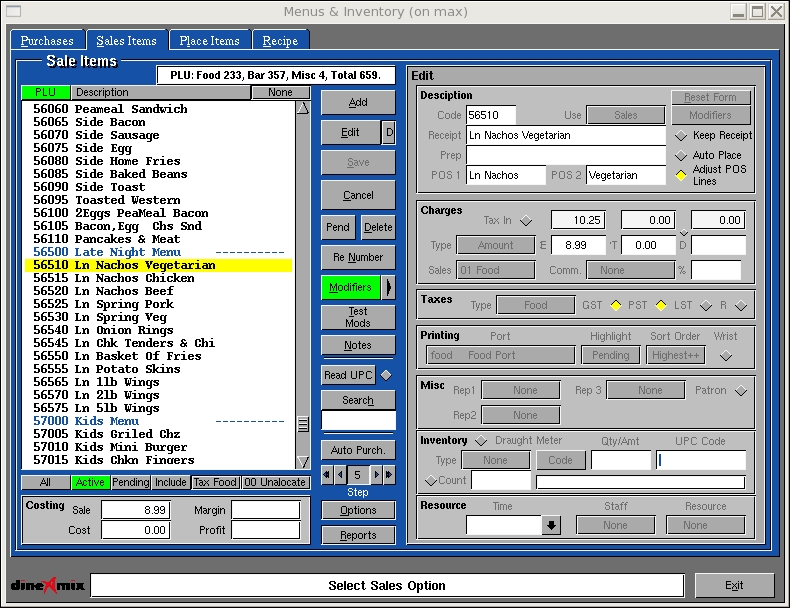Toggle the Read UPC diamond

point(386,375)
